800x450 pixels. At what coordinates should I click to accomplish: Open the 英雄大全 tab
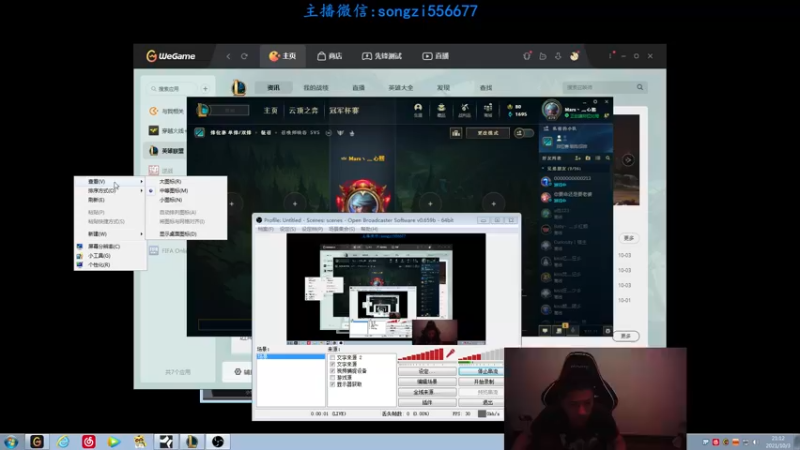pos(401,88)
